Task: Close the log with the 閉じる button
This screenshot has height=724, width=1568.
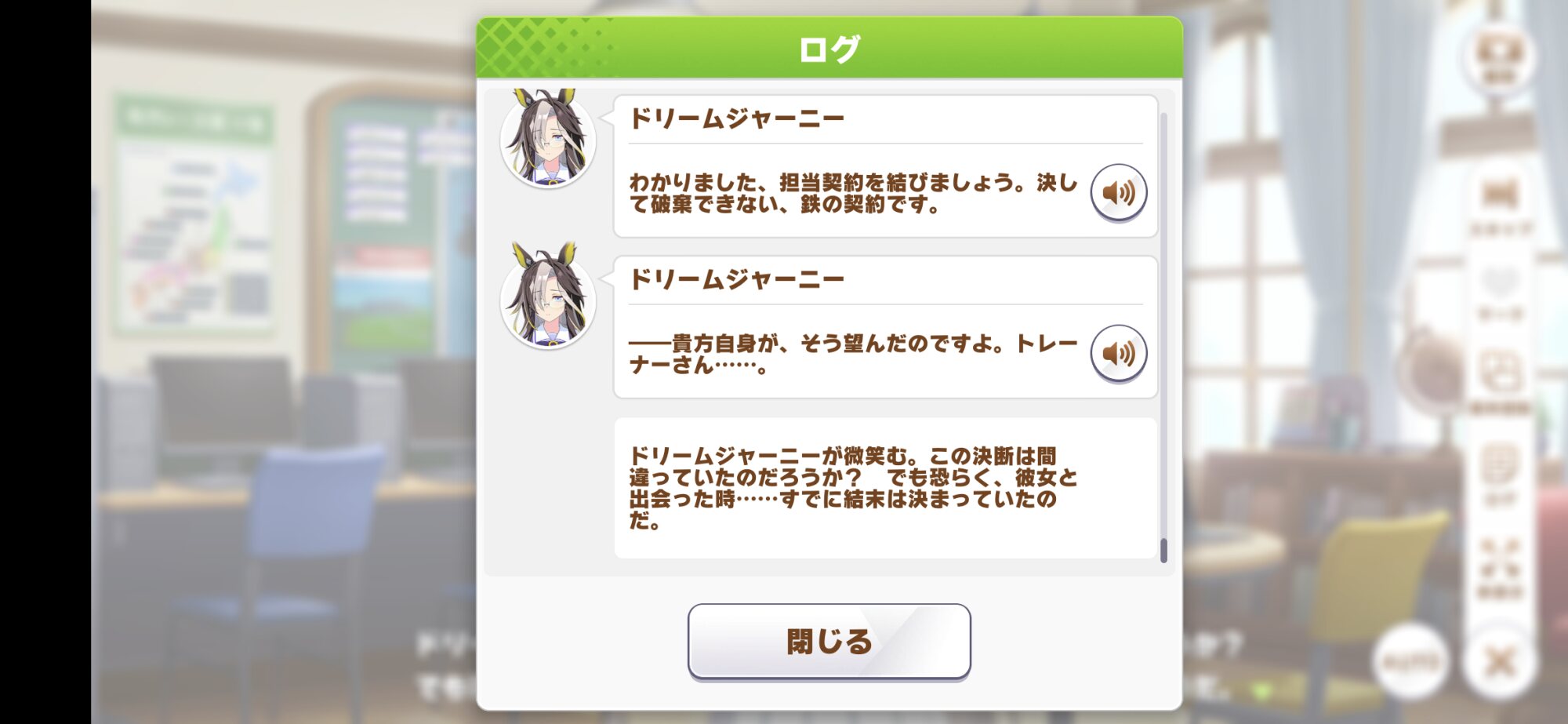Action: coord(829,642)
